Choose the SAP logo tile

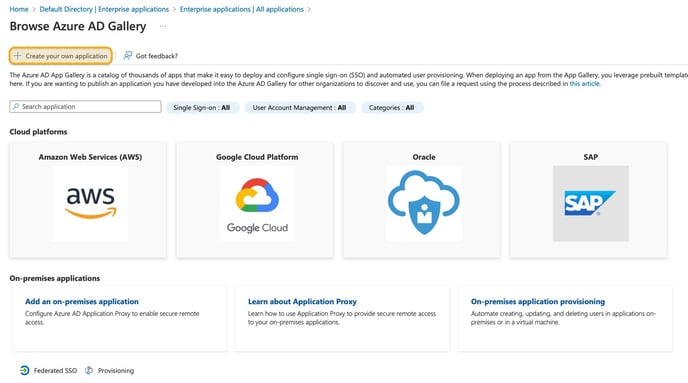pos(591,204)
